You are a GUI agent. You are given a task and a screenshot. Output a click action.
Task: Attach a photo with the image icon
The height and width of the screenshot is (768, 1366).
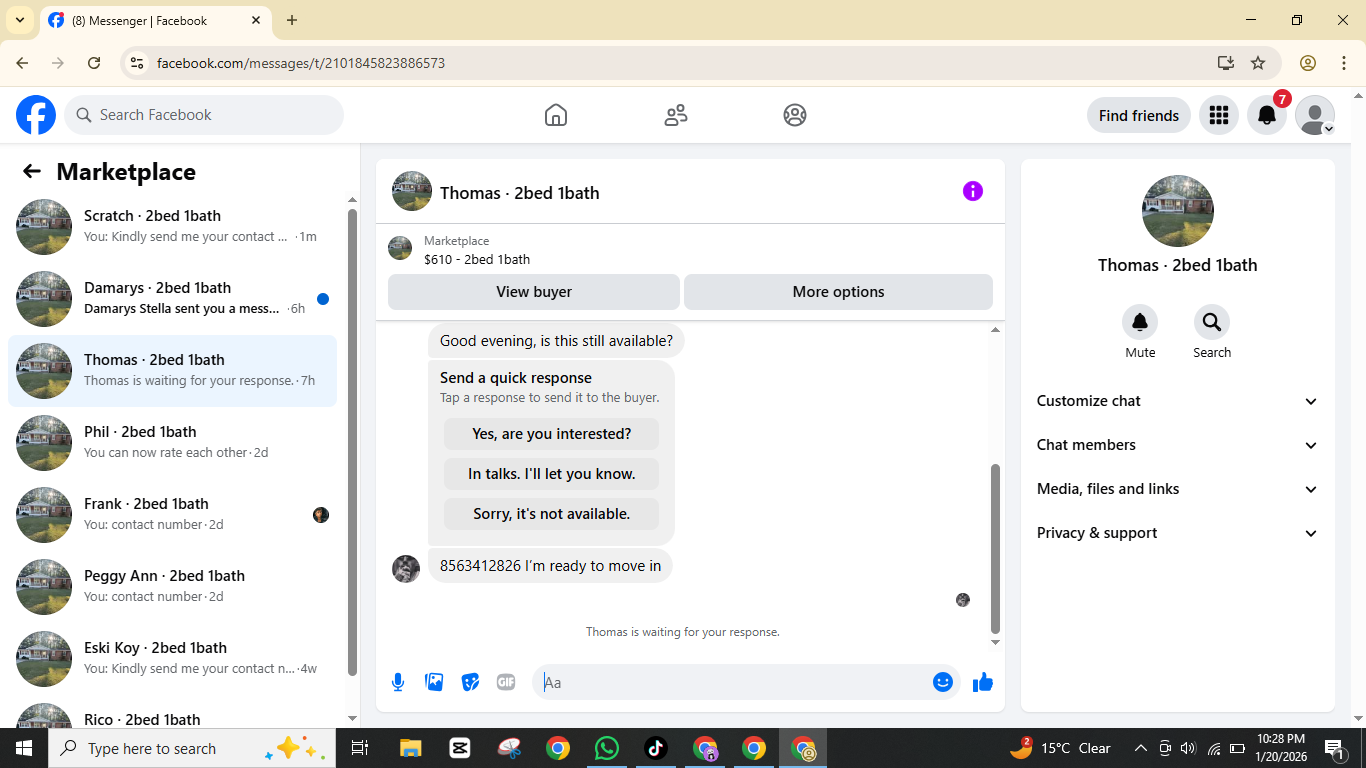pos(434,682)
